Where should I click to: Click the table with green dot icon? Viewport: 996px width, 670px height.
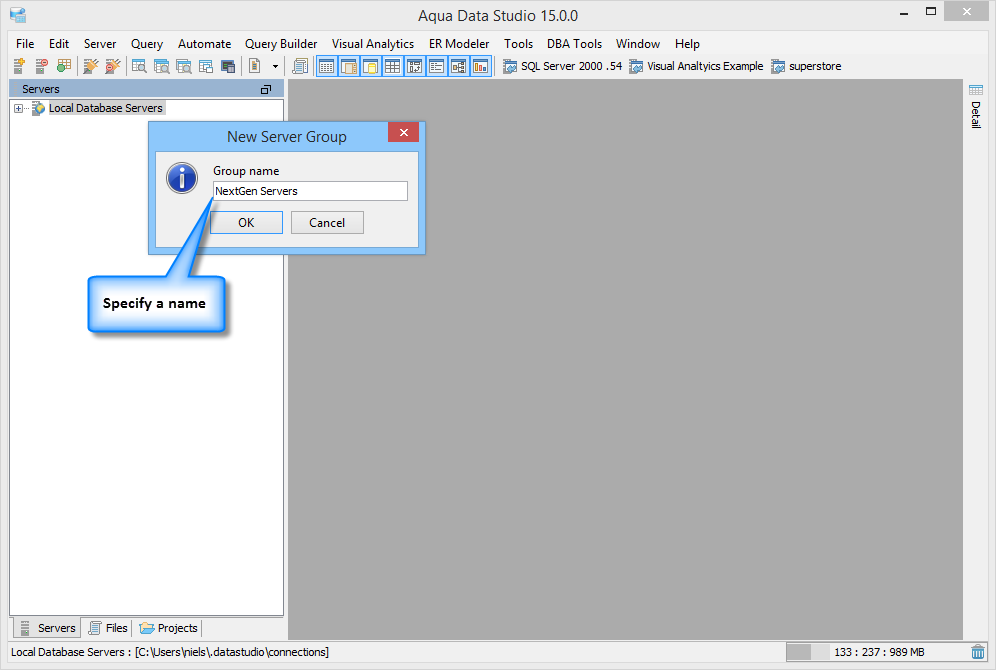64,66
